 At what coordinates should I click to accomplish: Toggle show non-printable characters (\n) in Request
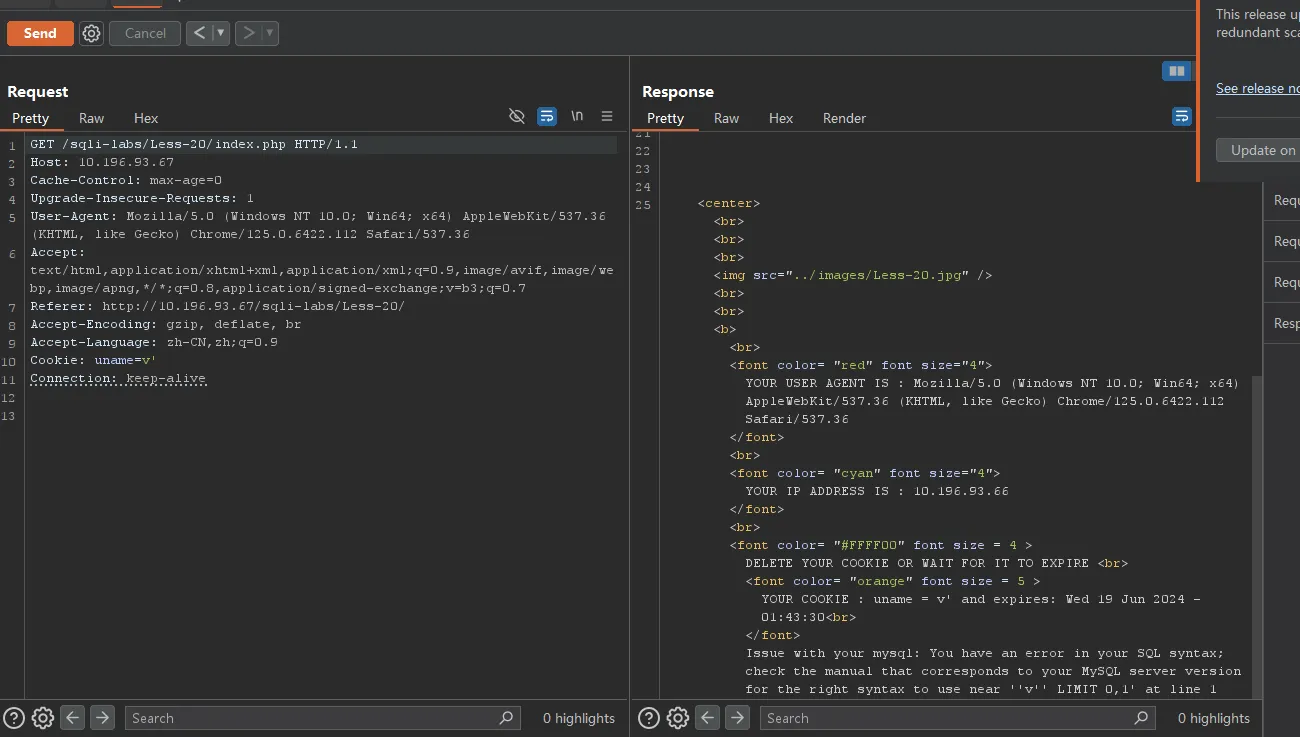577,117
